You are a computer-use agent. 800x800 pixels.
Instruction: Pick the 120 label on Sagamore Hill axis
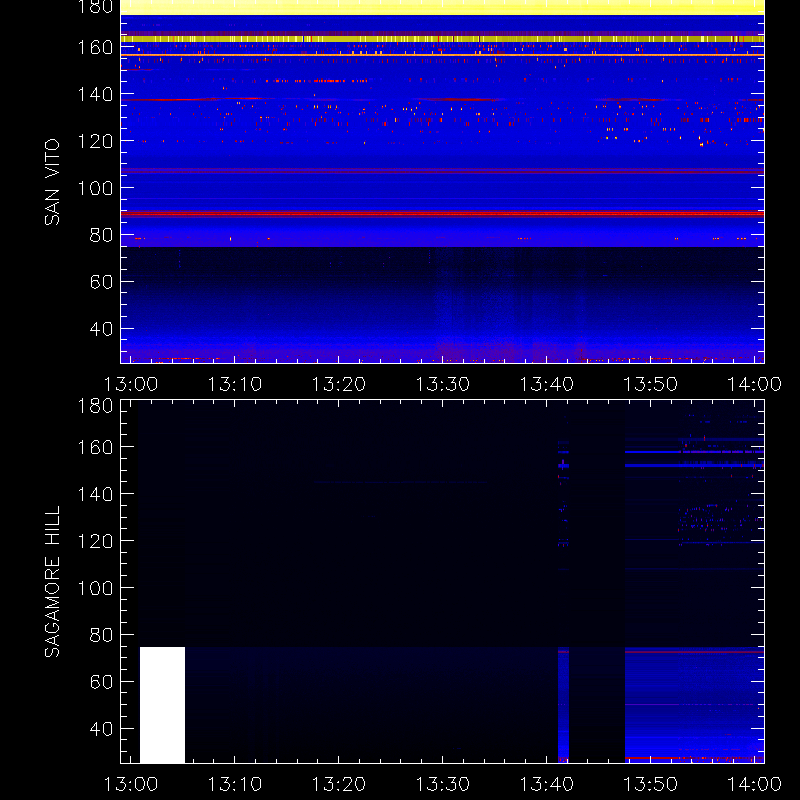tap(95, 541)
